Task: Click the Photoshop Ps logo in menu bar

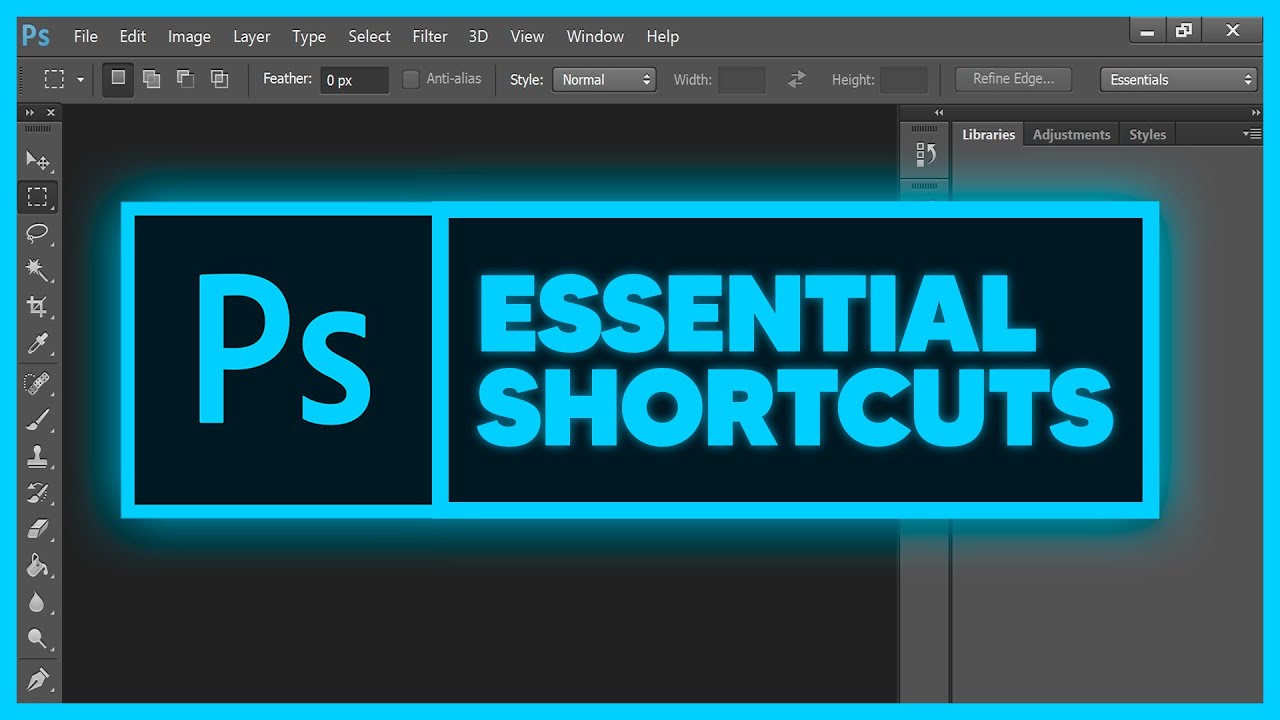Action: point(36,36)
